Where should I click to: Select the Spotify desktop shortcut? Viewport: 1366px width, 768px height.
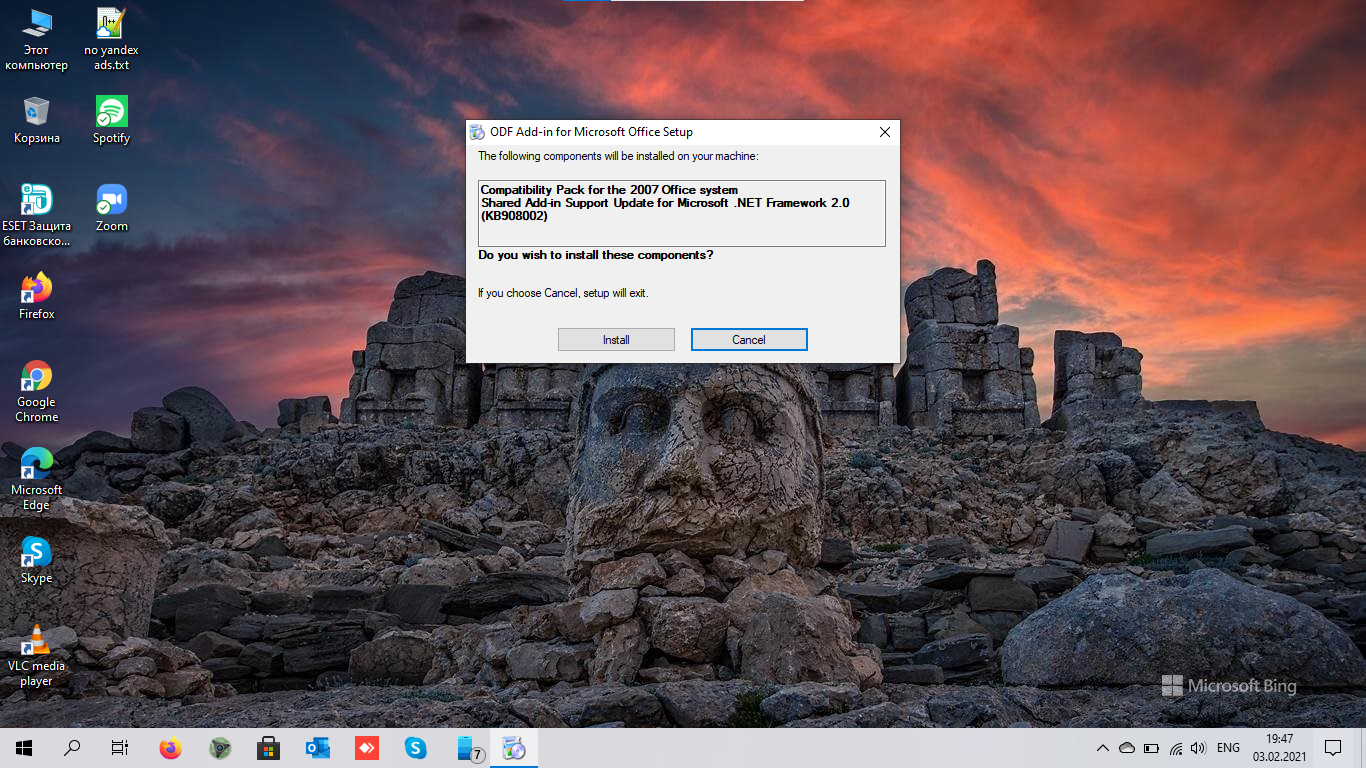111,121
